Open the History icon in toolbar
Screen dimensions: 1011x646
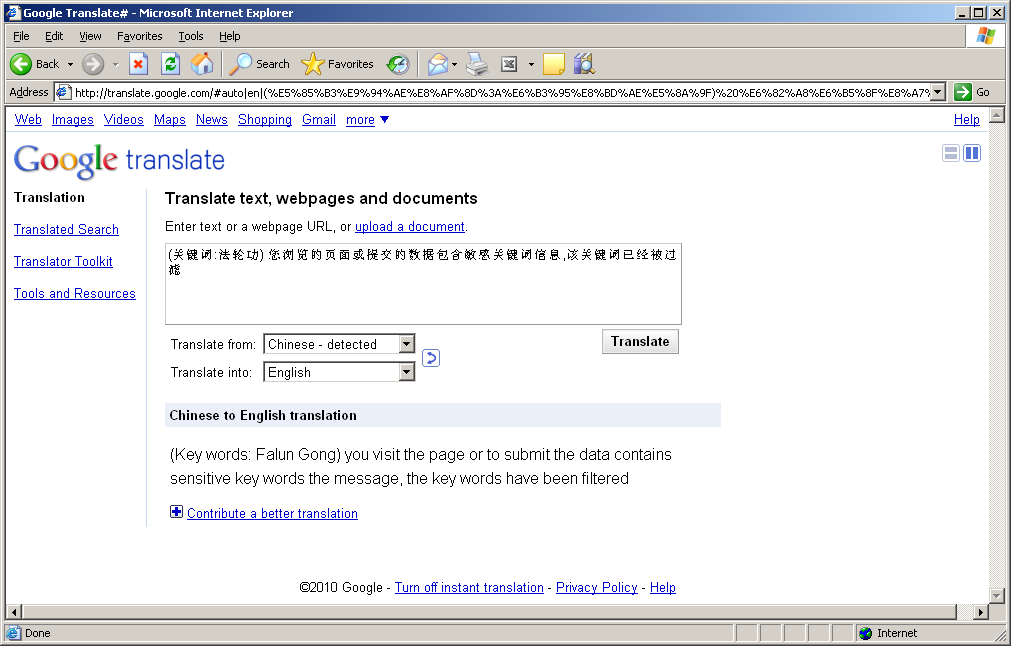pyautogui.click(x=398, y=64)
